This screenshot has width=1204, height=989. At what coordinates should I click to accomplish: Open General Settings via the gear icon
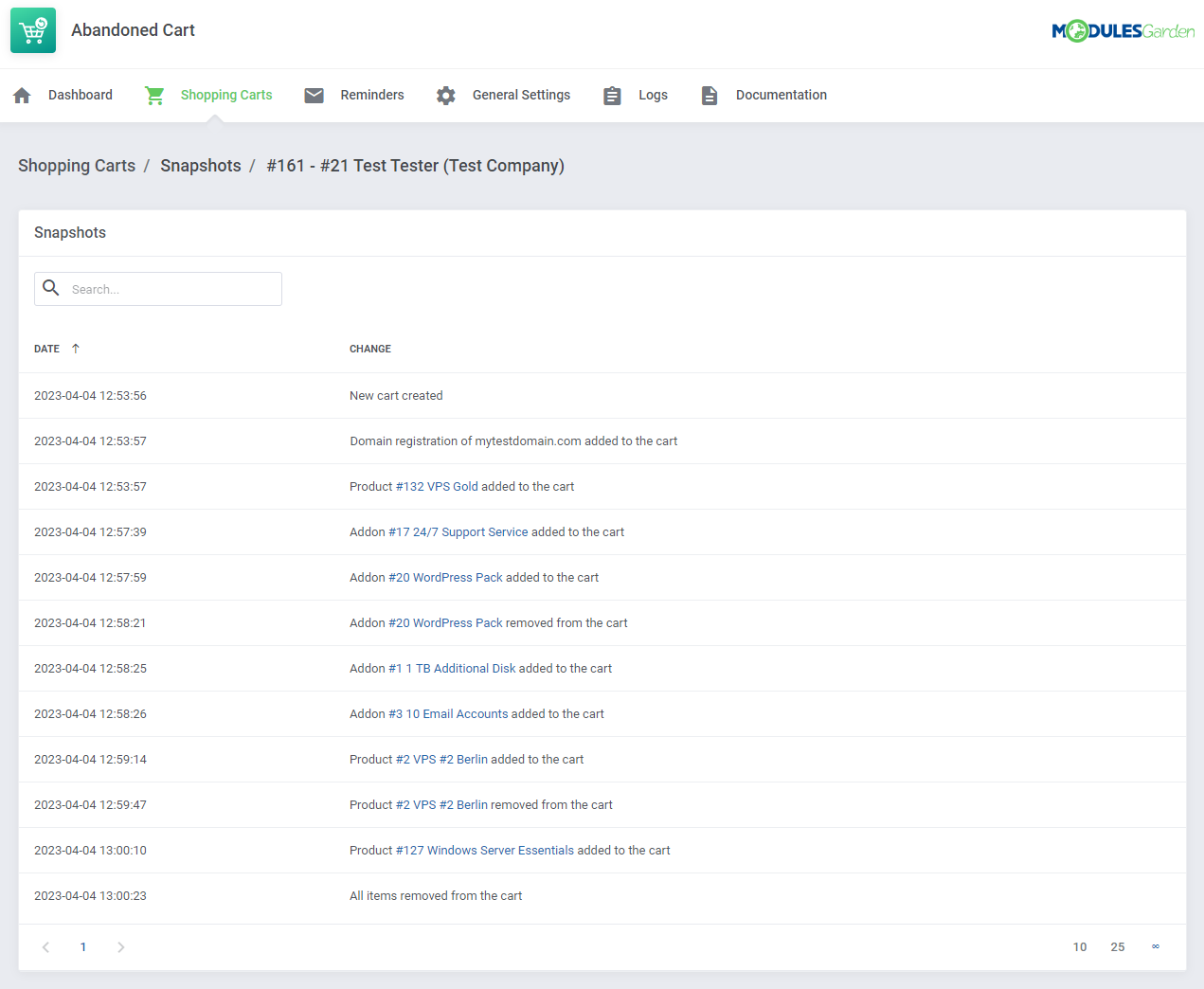coord(445,95)
